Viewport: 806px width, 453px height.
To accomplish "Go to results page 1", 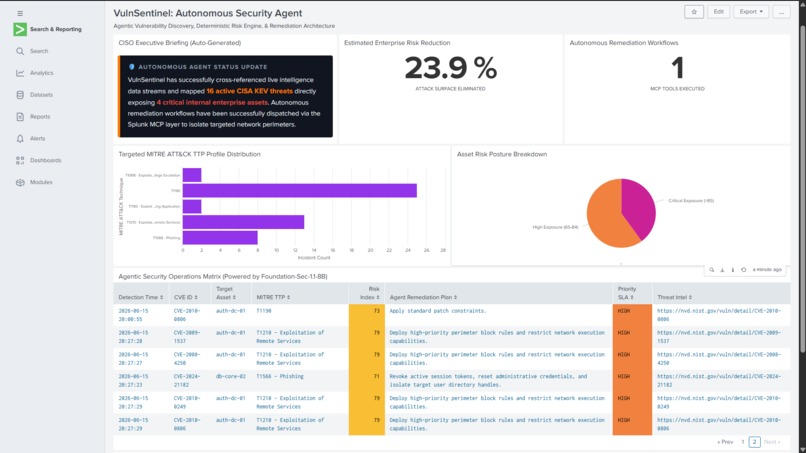I will [x=742, y=442].
